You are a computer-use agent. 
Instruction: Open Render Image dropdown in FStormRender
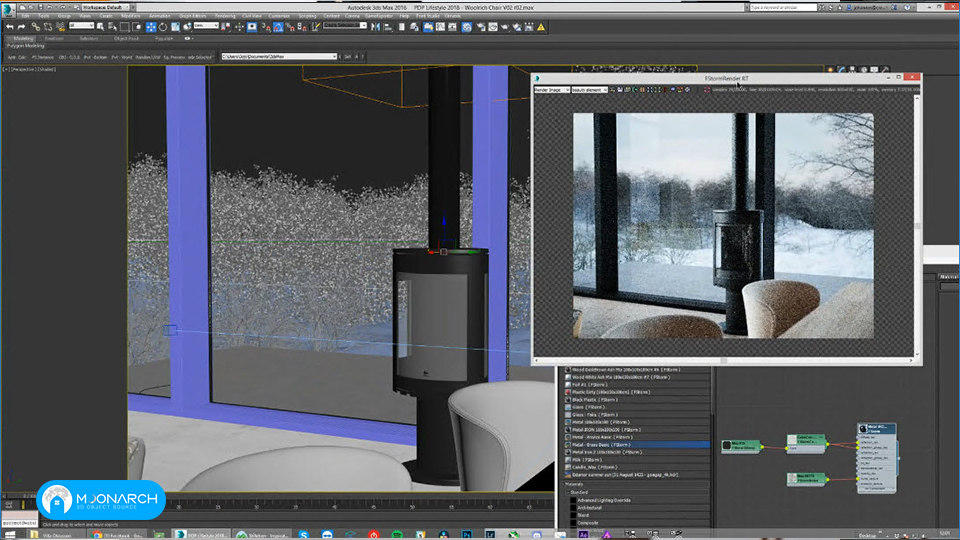552,89
